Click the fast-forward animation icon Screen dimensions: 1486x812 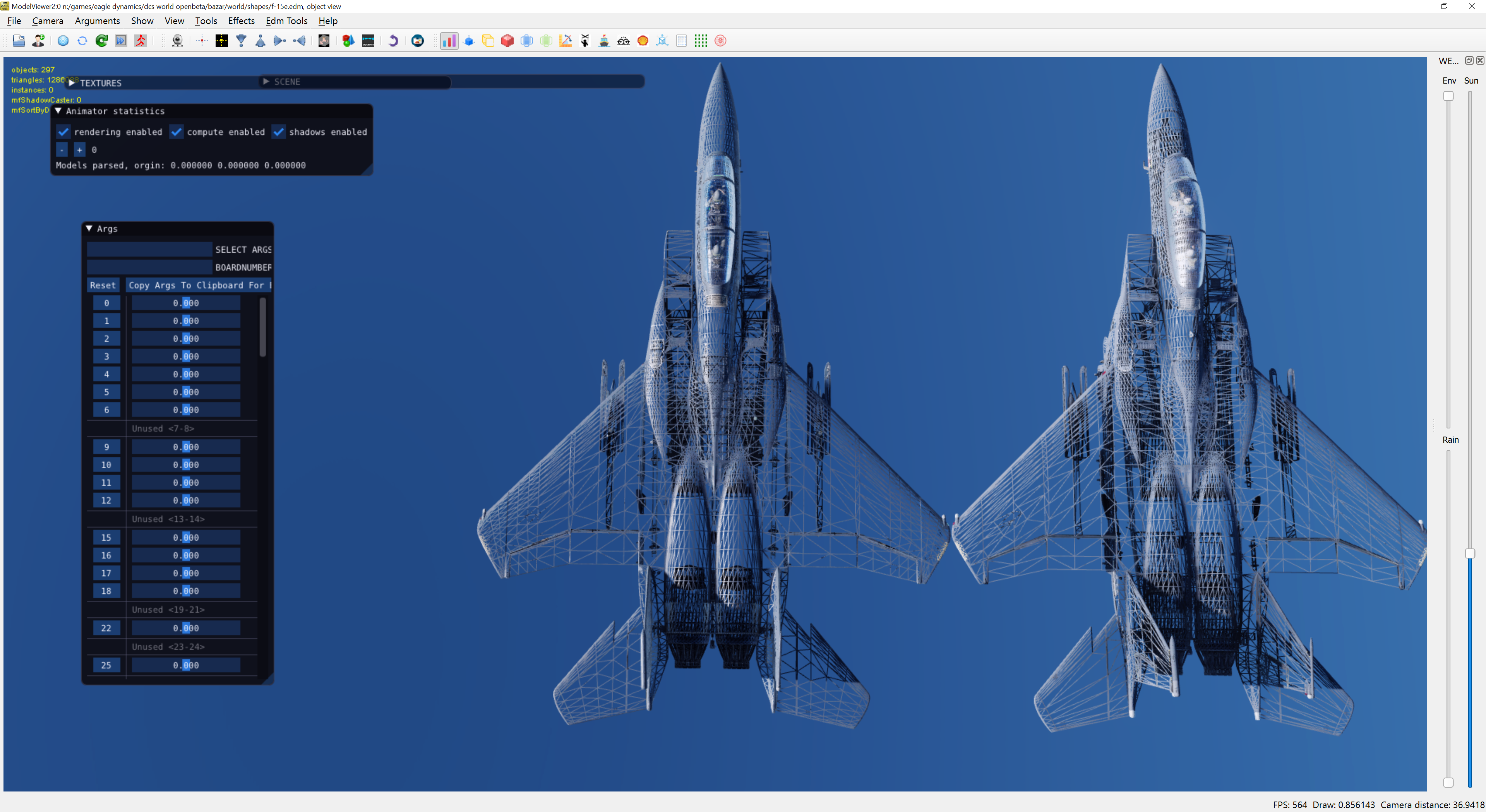coord(121,41)
